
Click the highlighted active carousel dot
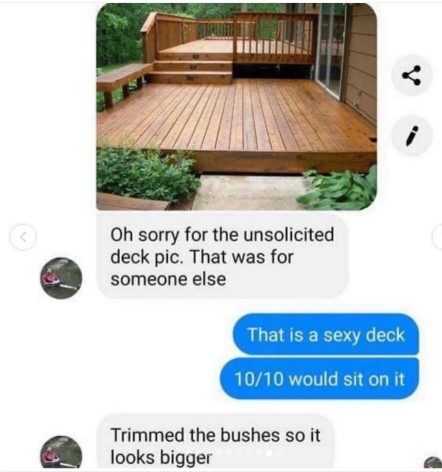pyautogui.click(x=269, y=453)
